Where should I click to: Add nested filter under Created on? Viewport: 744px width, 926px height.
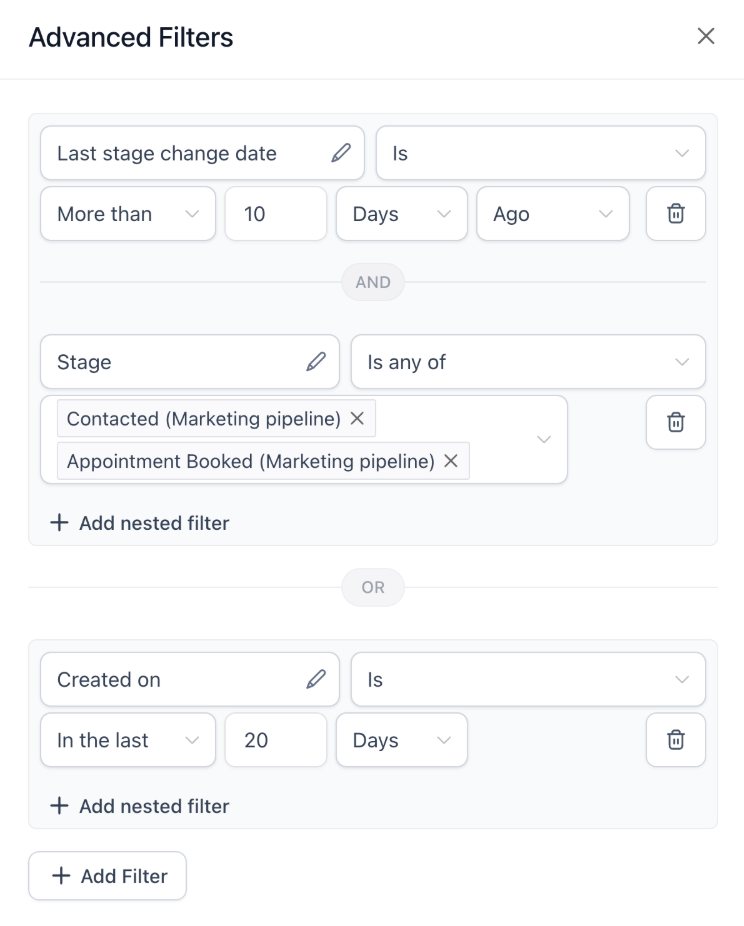coord(140,806)
